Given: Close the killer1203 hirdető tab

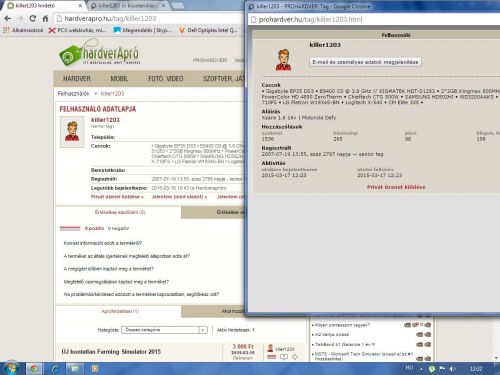Looking at the screenshot, I should (x=80, y=6).
